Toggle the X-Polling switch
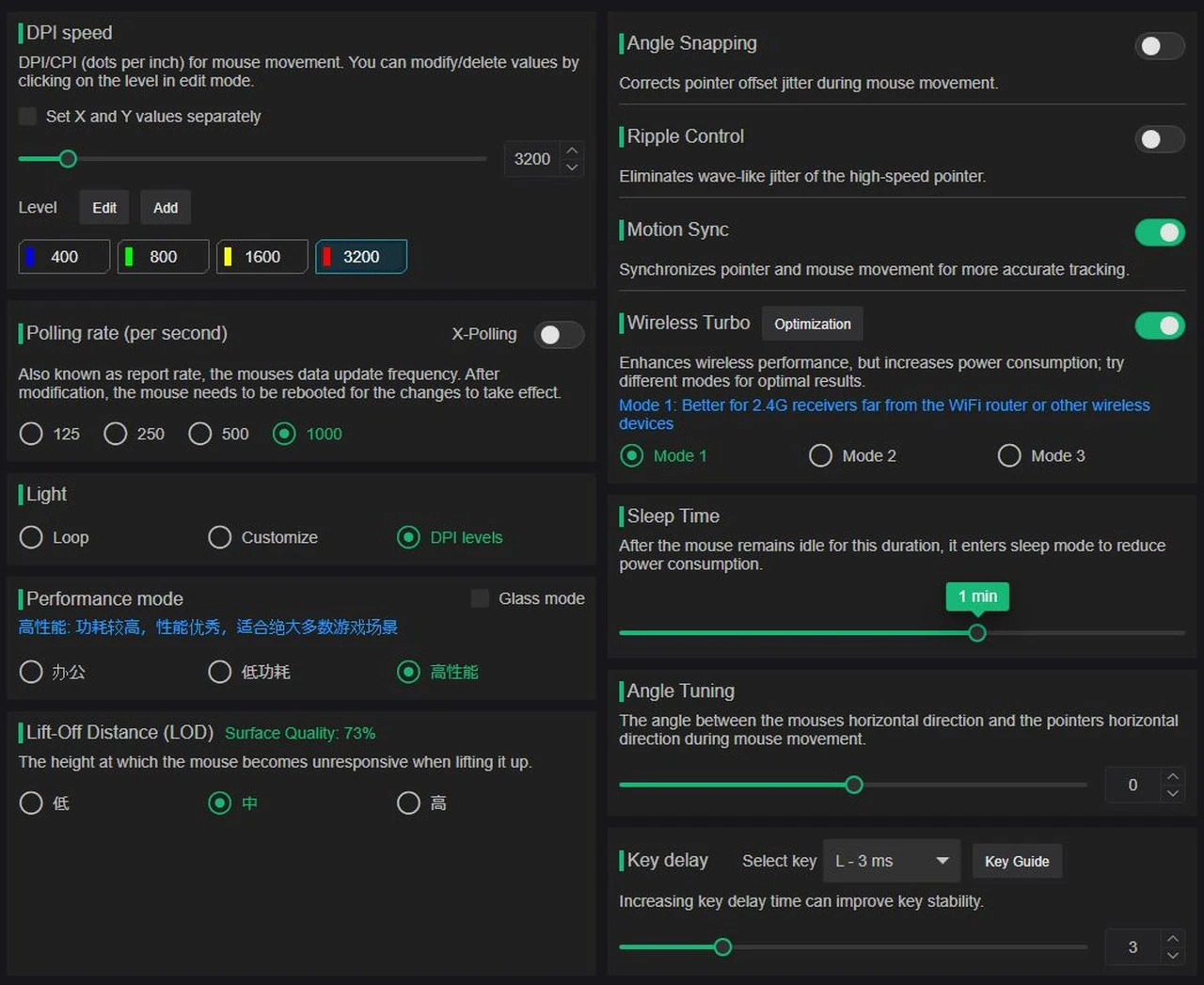Viewport: 1204px width, 985px height. click(559, 335)
